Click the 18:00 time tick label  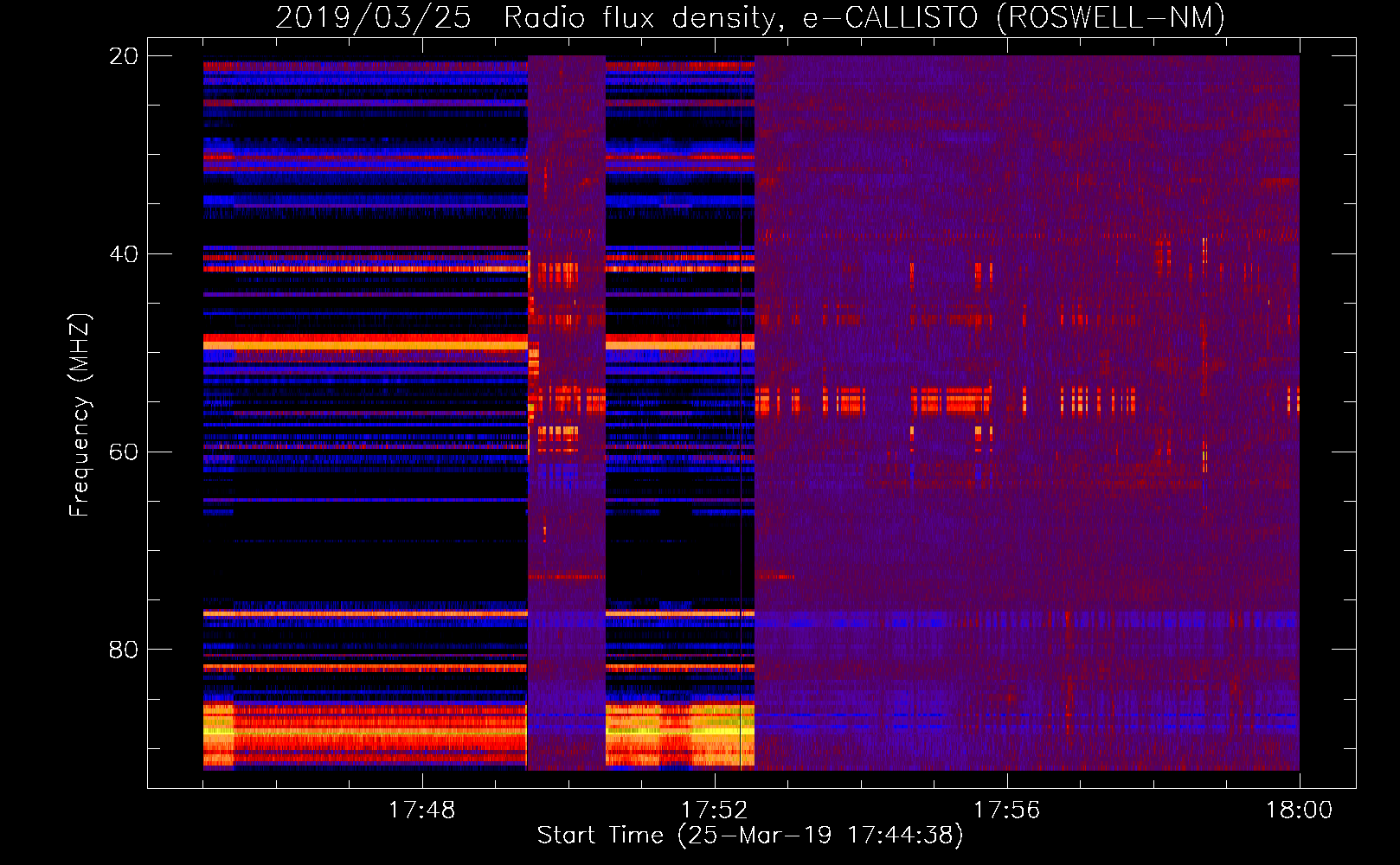[x=1299, y=811]
